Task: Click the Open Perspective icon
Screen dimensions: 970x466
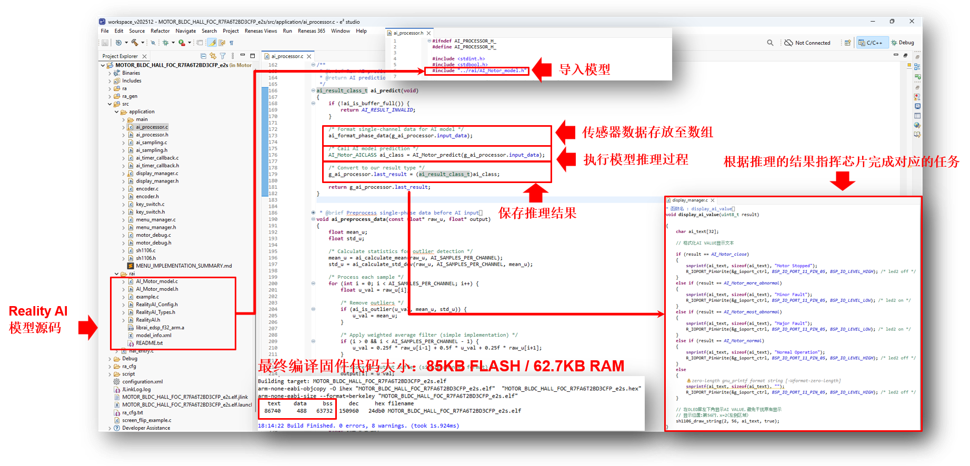Action: point(848,43)
